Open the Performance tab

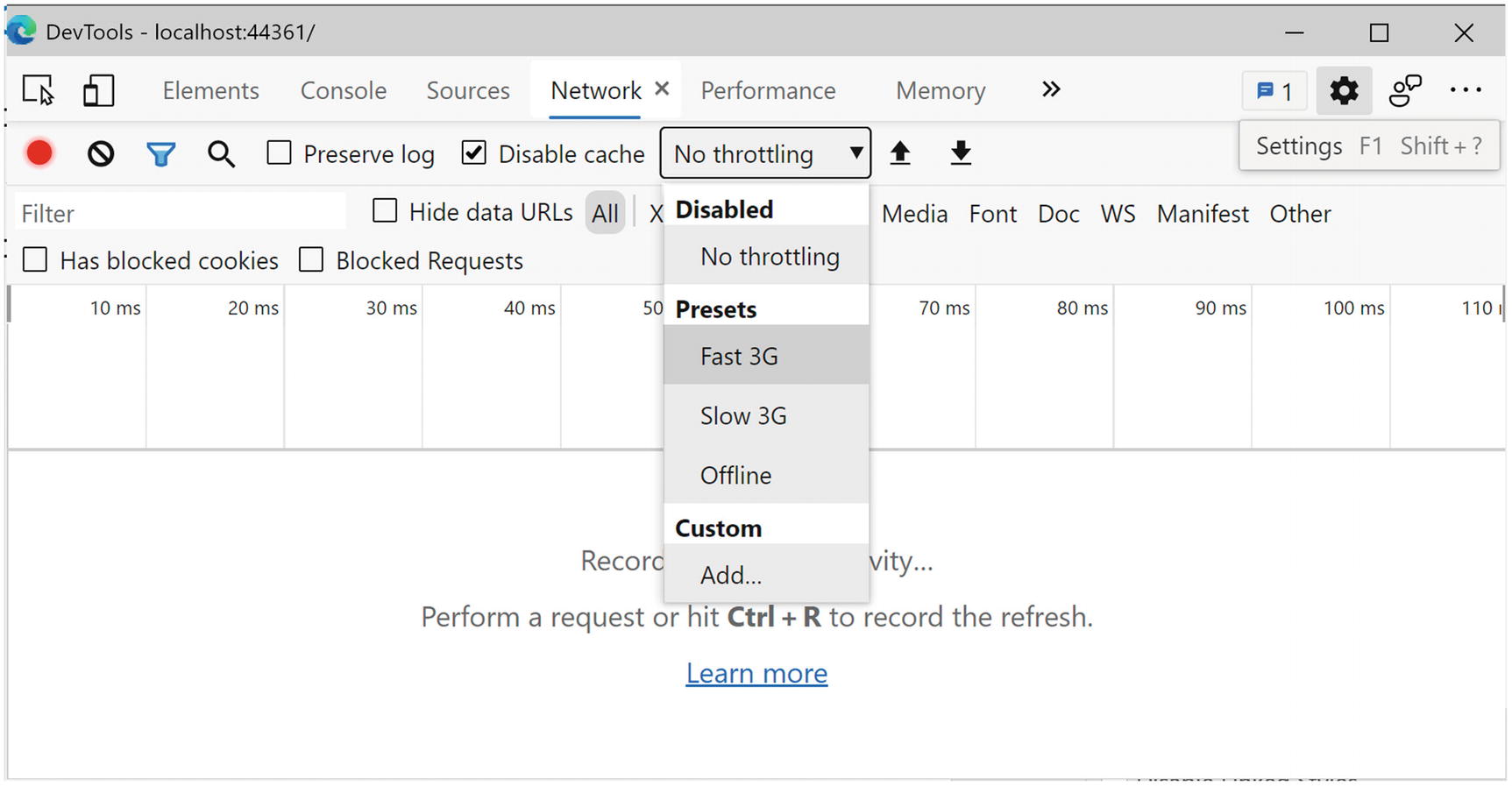[x=768, y=90]
